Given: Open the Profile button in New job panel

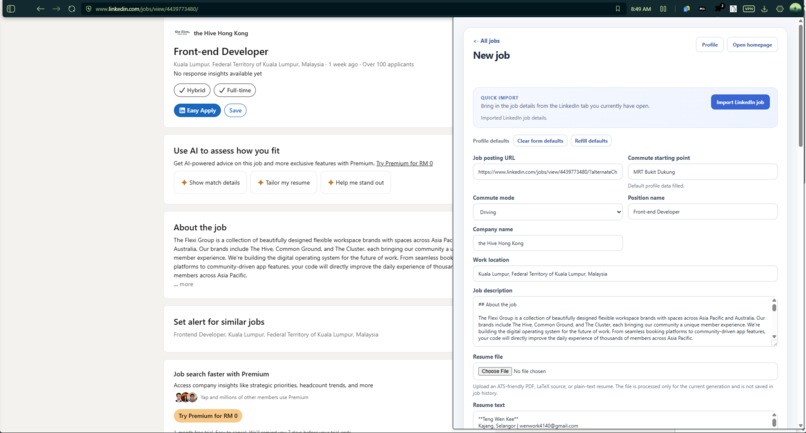Looking at the screenshot, I should tap(710, 45).
